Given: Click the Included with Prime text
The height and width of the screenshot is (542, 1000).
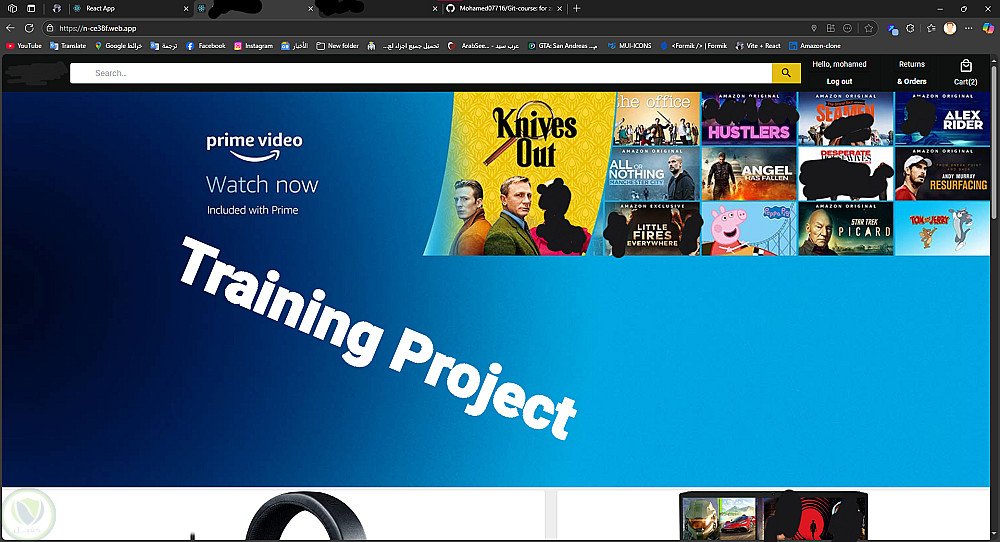Looking at the screenshot, I should (252, 210).
